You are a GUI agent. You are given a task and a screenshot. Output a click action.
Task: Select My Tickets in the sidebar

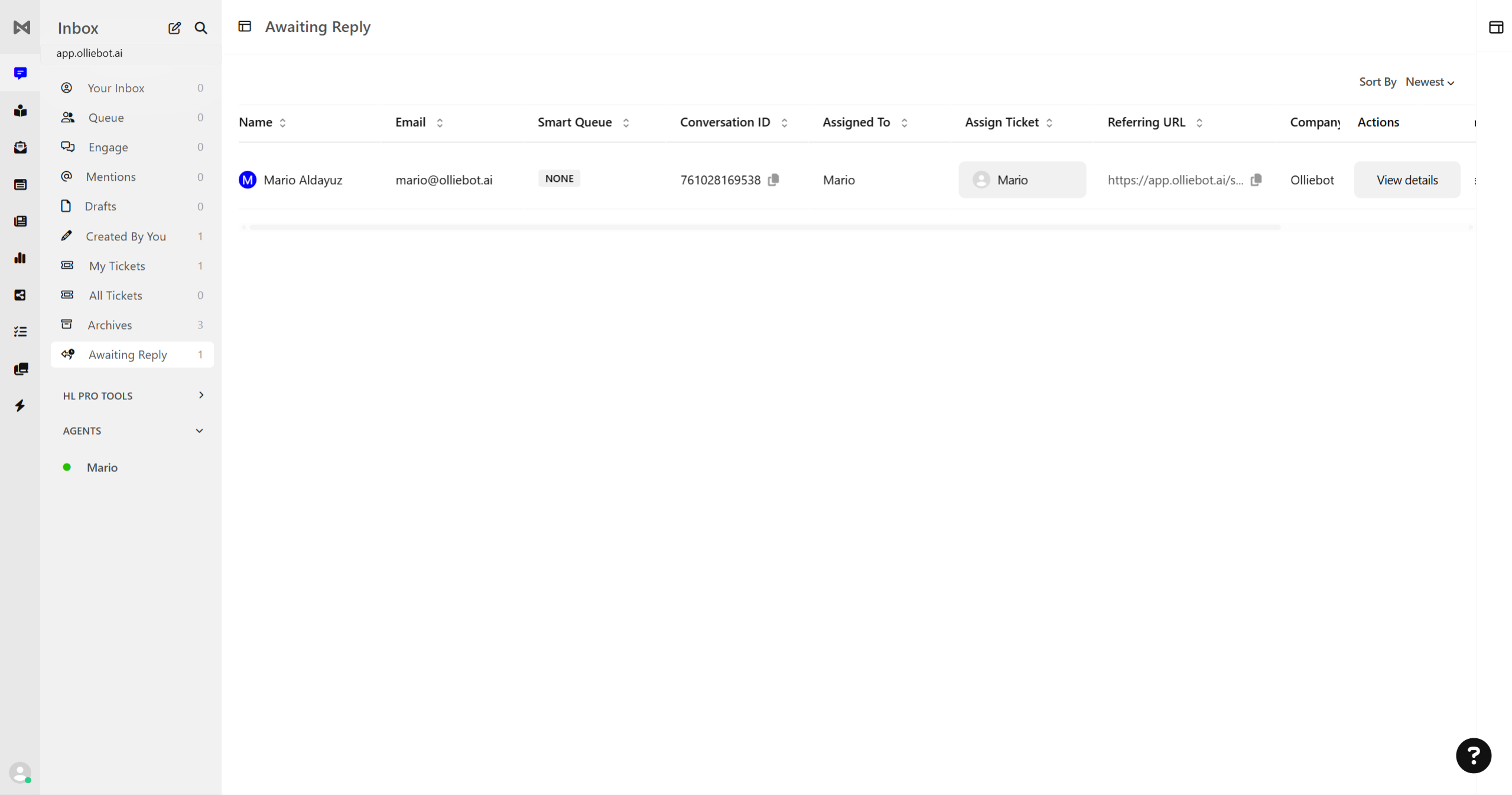click(117, 266)
